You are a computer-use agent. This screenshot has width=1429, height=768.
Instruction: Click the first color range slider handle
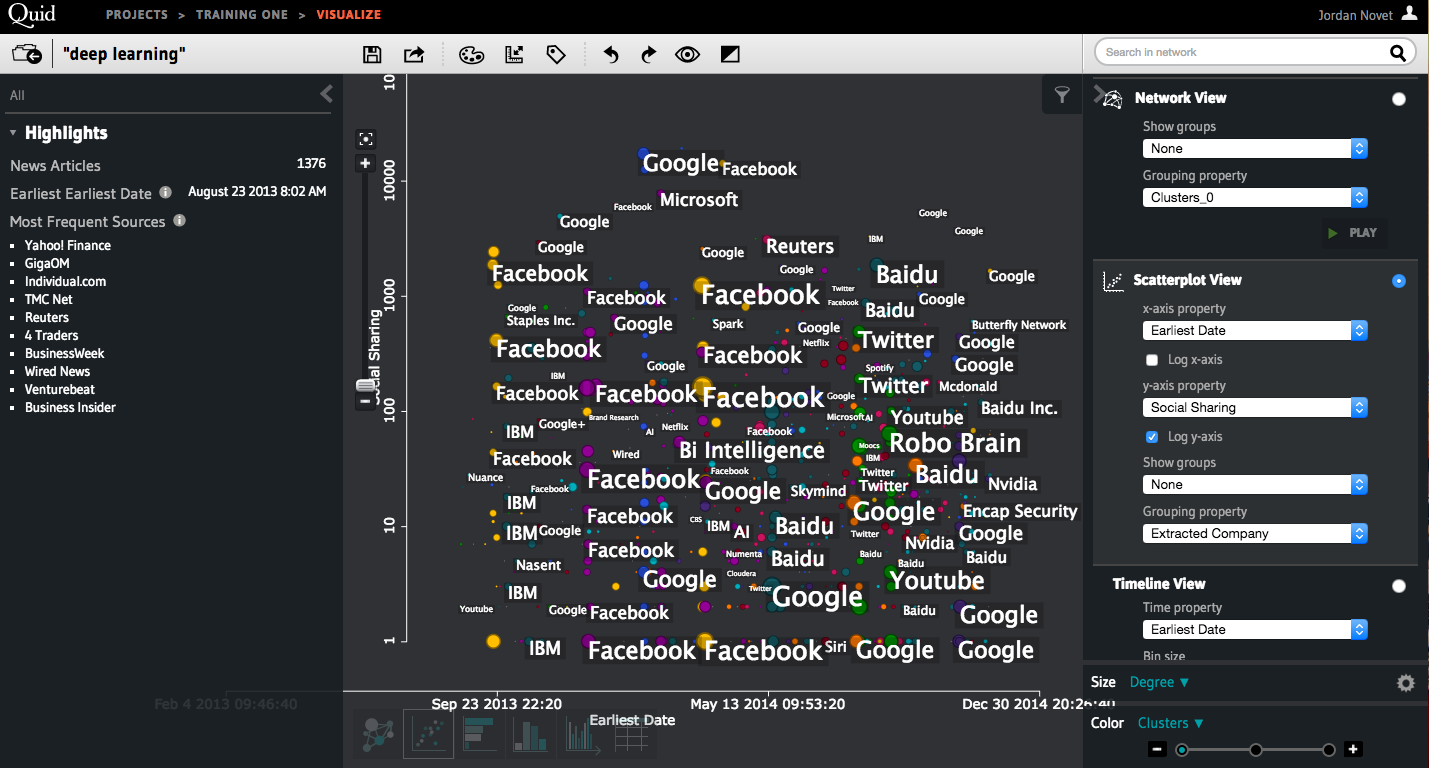pos(1182,750)
